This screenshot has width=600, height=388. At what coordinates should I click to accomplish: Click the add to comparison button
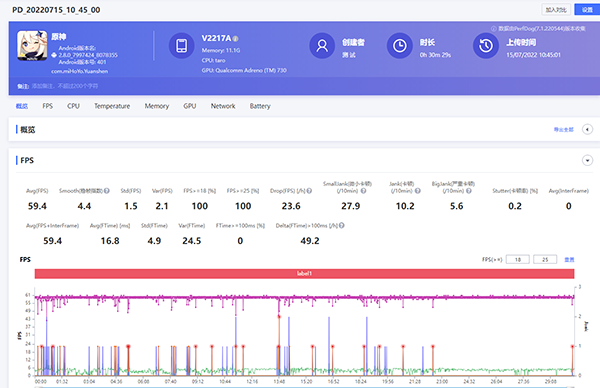(x=556, y=10)
